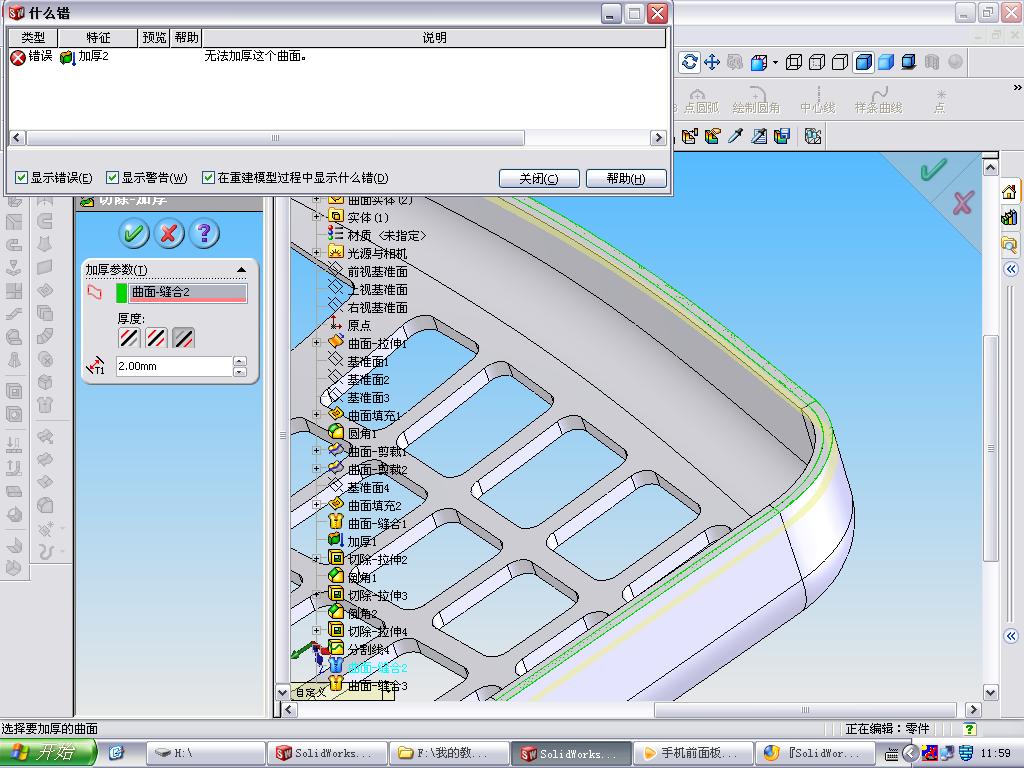
Task: Open F:\我的教... taskbar folder window
Action: point(448,753)
